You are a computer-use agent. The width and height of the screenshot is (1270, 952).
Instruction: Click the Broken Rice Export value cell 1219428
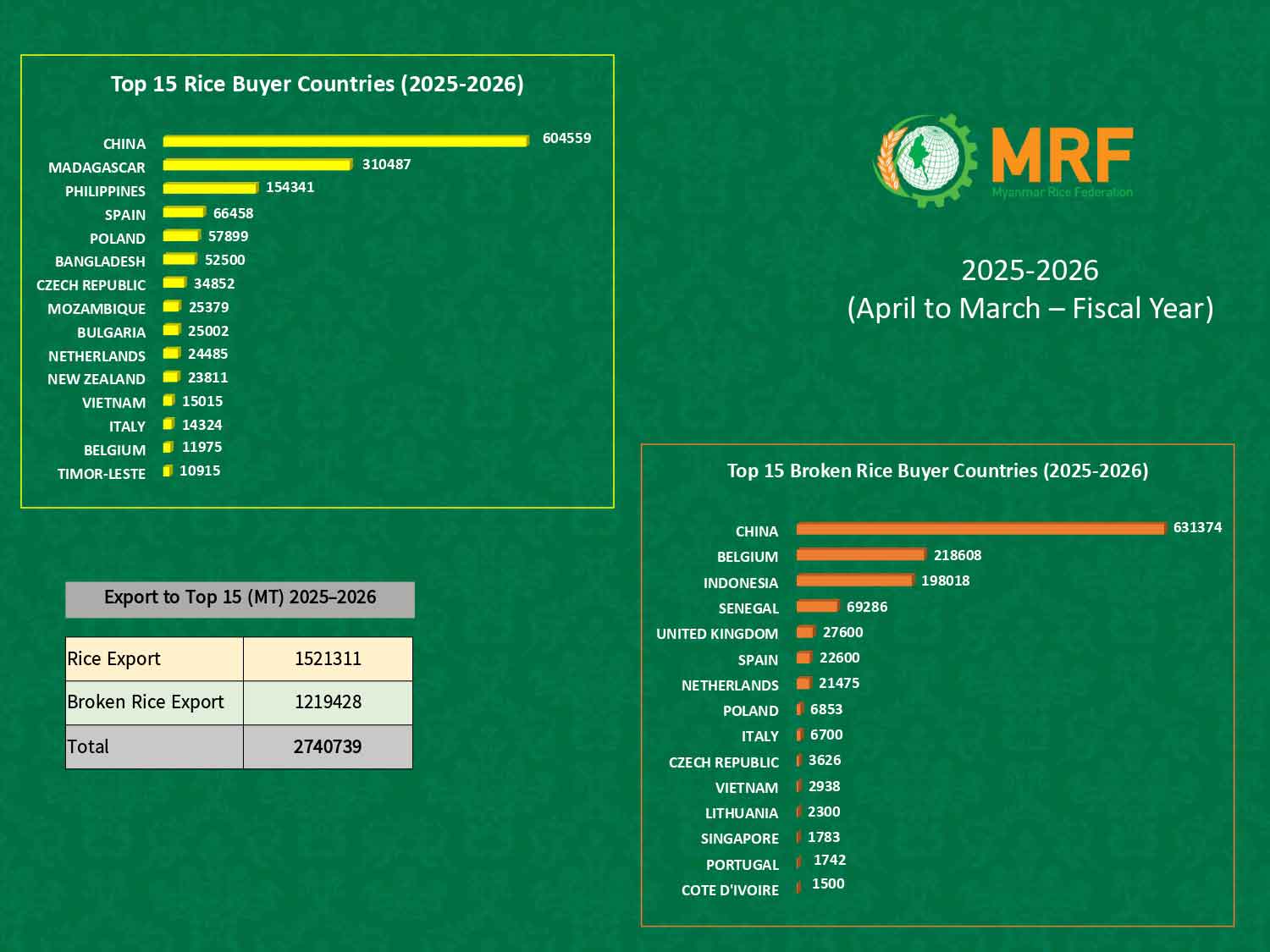(x=328, y=702)
